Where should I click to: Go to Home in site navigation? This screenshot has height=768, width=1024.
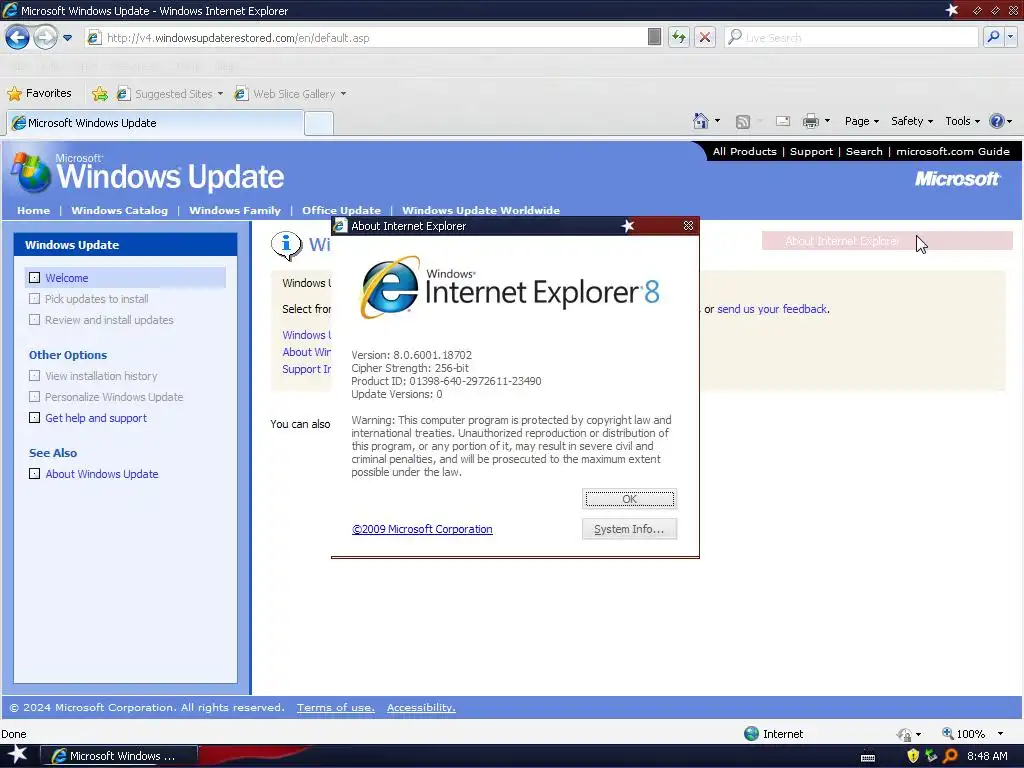point(33,210)
